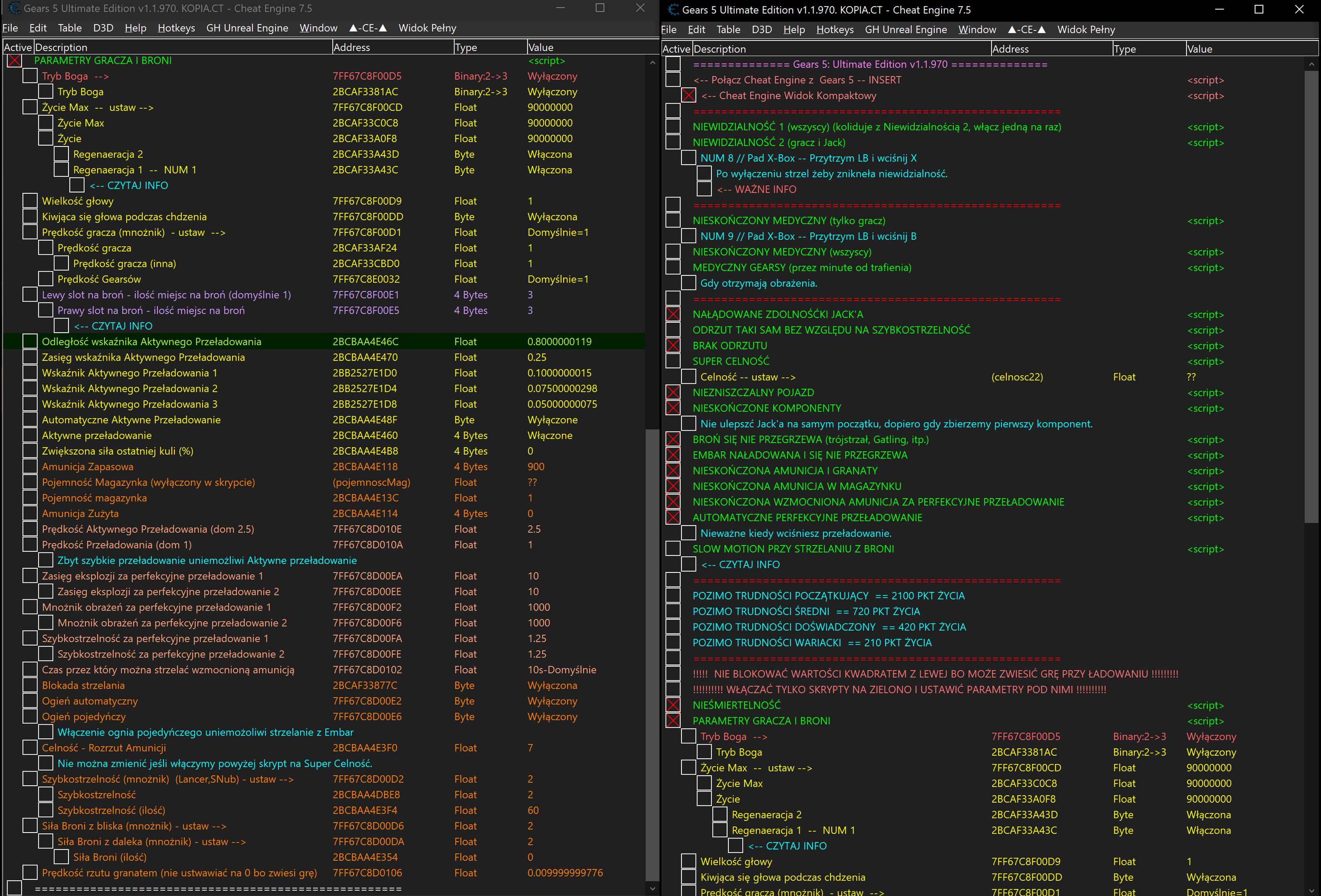Disable the NIEŚMIERTELNOŚĆ script checkbox

pyautogui.click(x=673, y=705)
